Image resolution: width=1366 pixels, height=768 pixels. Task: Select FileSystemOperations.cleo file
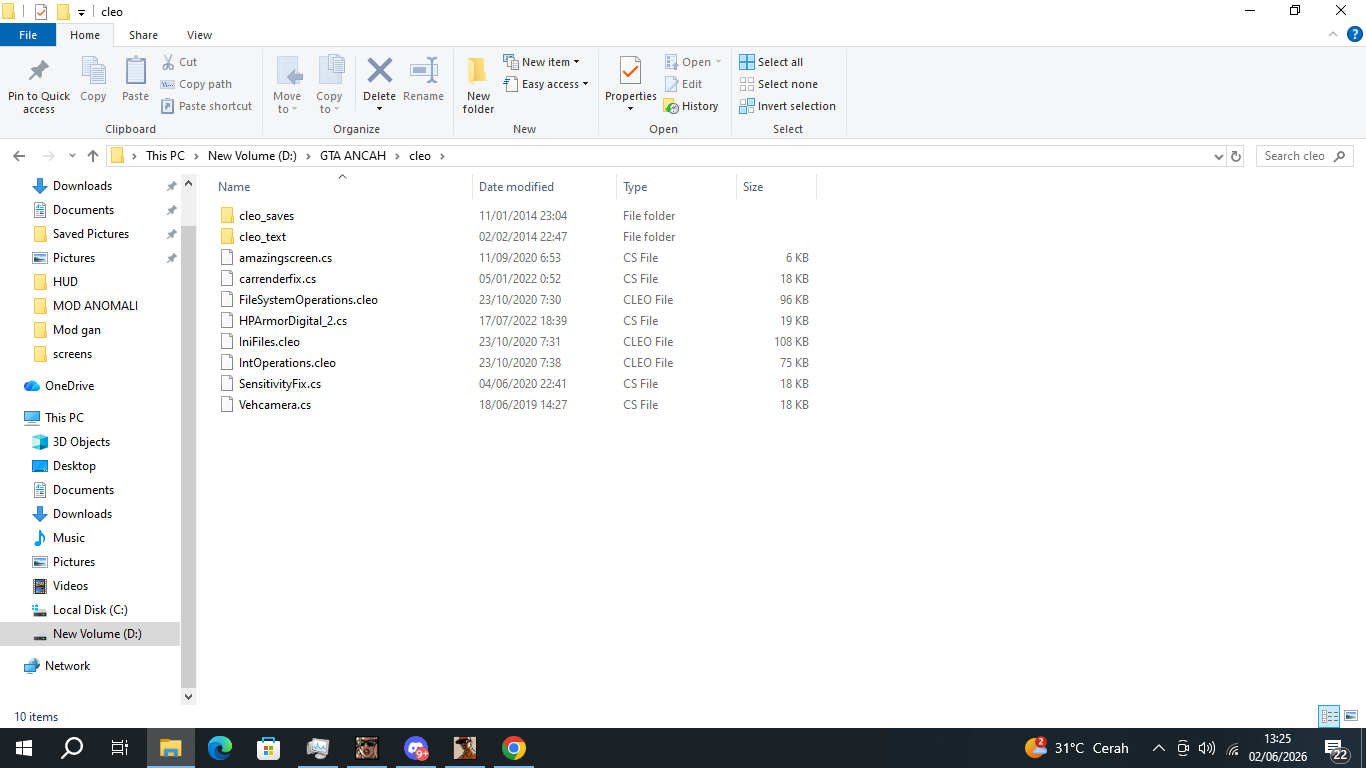308,300
